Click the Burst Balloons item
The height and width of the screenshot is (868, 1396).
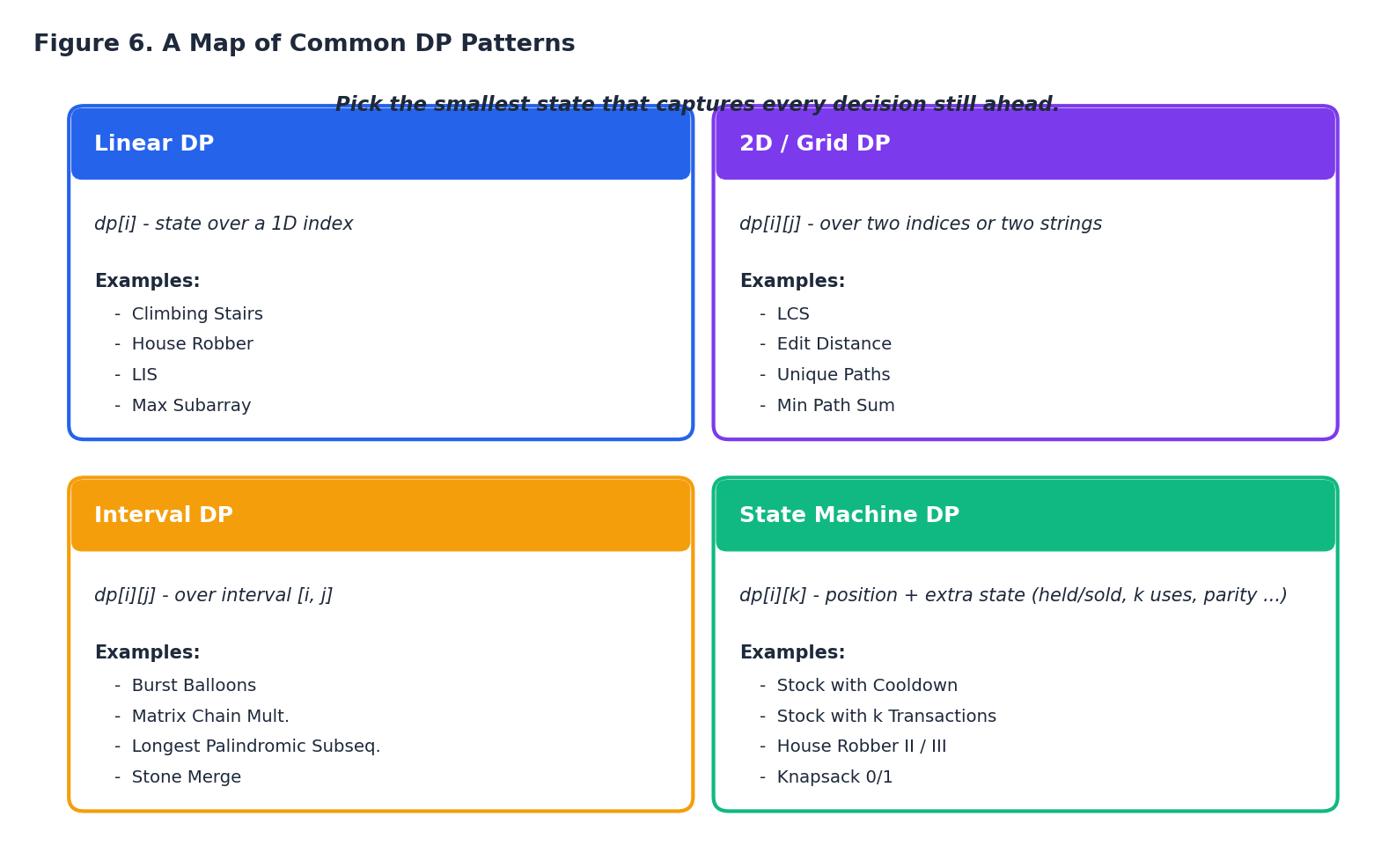[x=194, y=686]
